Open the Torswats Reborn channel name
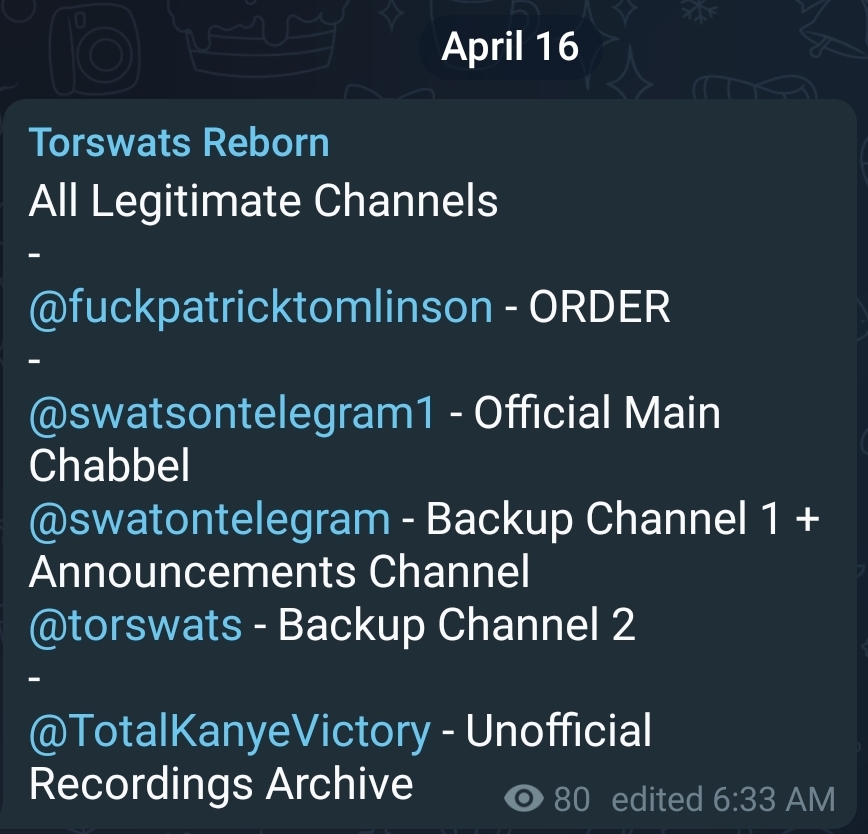868x834 pixels. click(179, 143)
